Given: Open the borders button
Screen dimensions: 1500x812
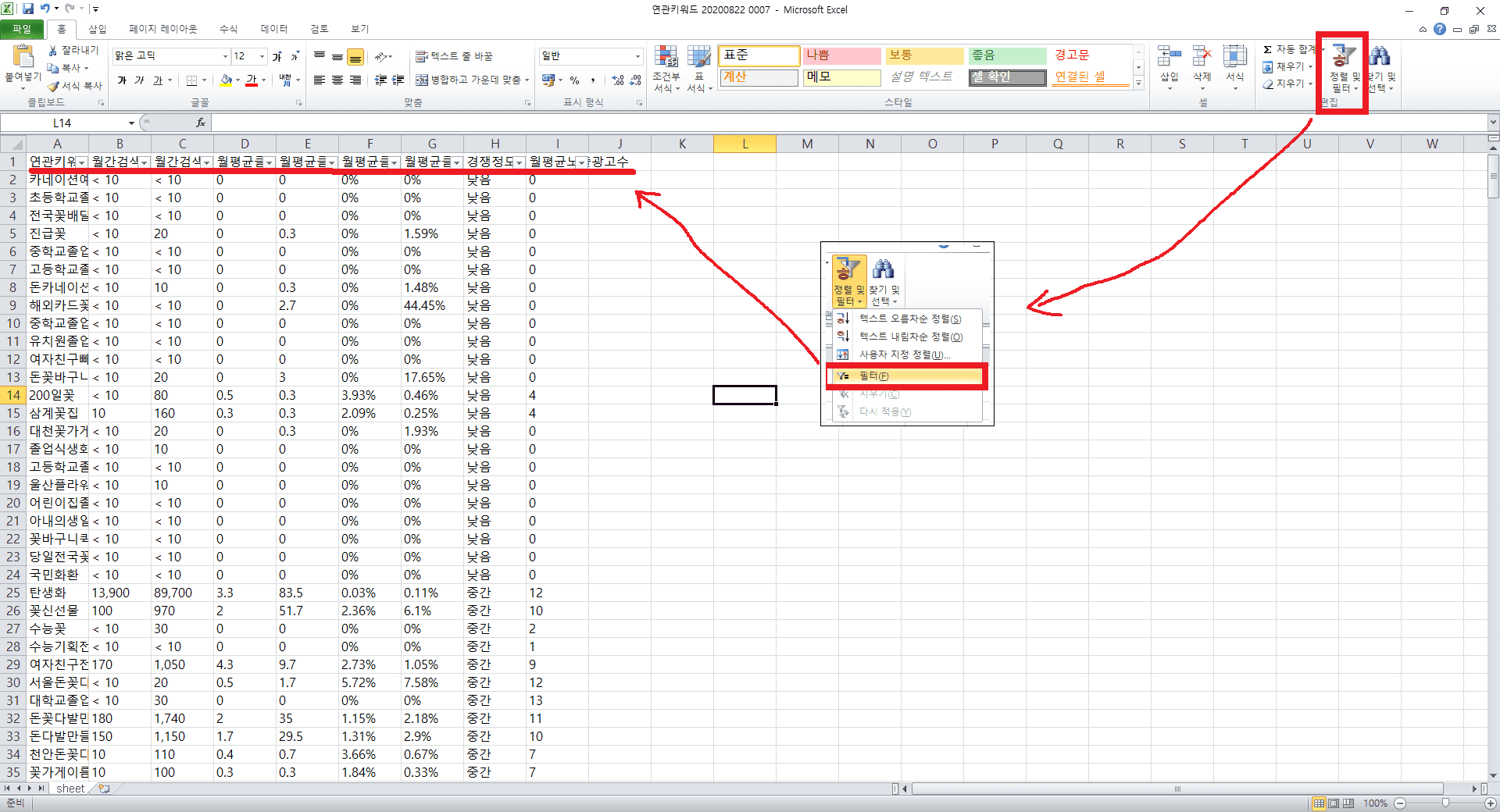Looking at the screenshot, I should (191, 80).
